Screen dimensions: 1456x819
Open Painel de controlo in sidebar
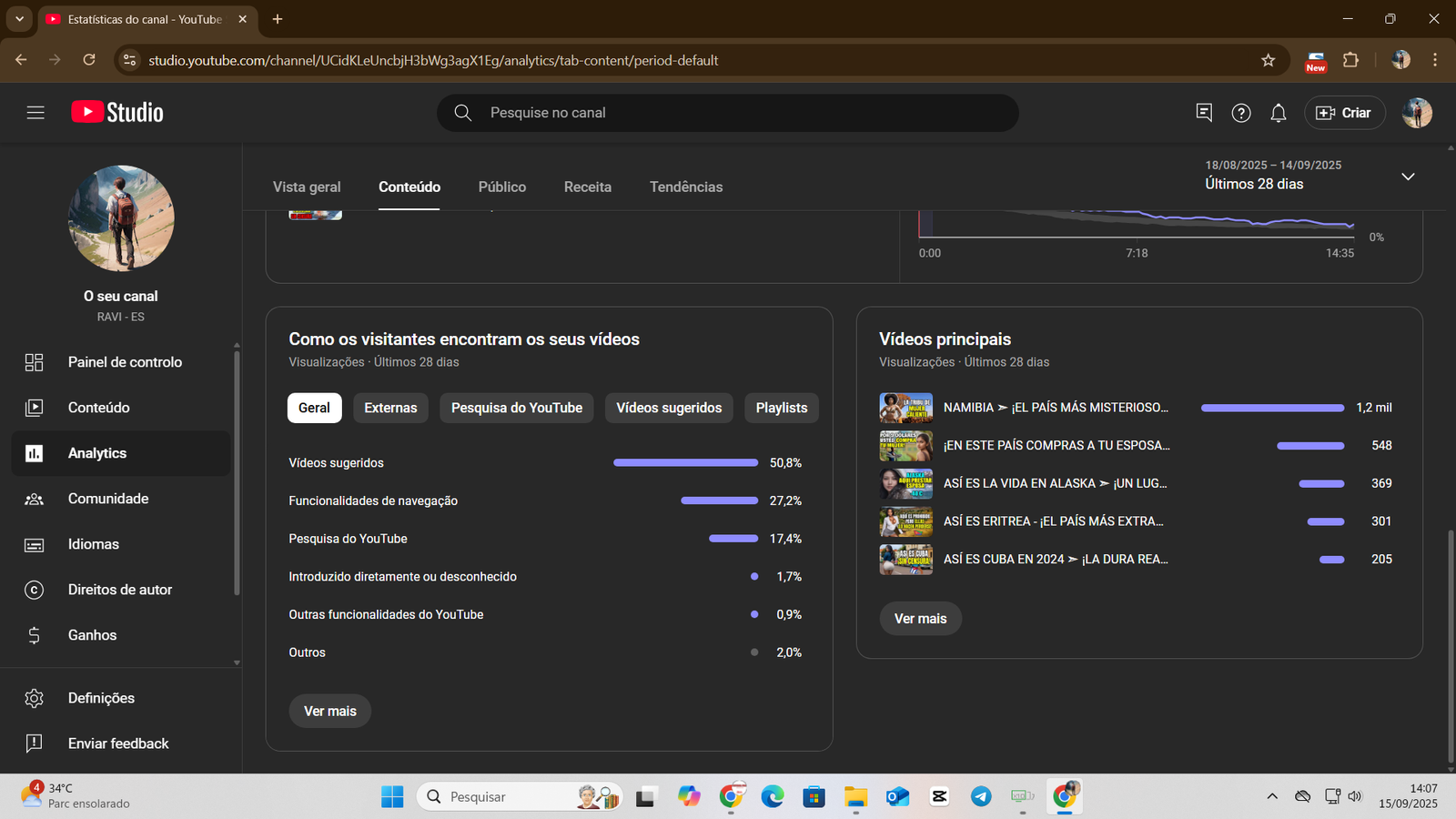[x=125, y=362]
